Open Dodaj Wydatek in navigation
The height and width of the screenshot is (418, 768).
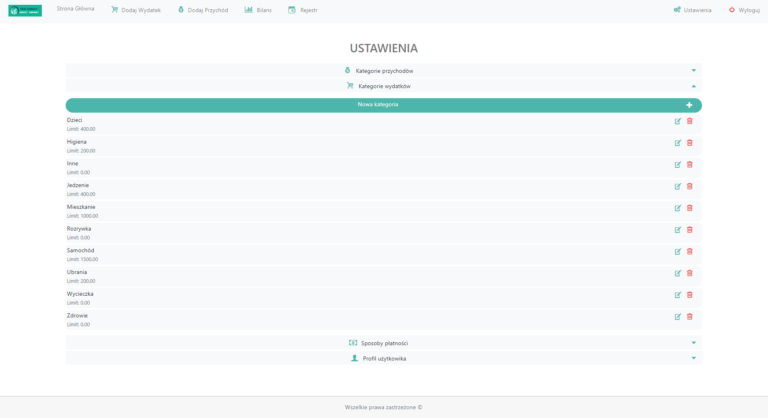(135, 10)
